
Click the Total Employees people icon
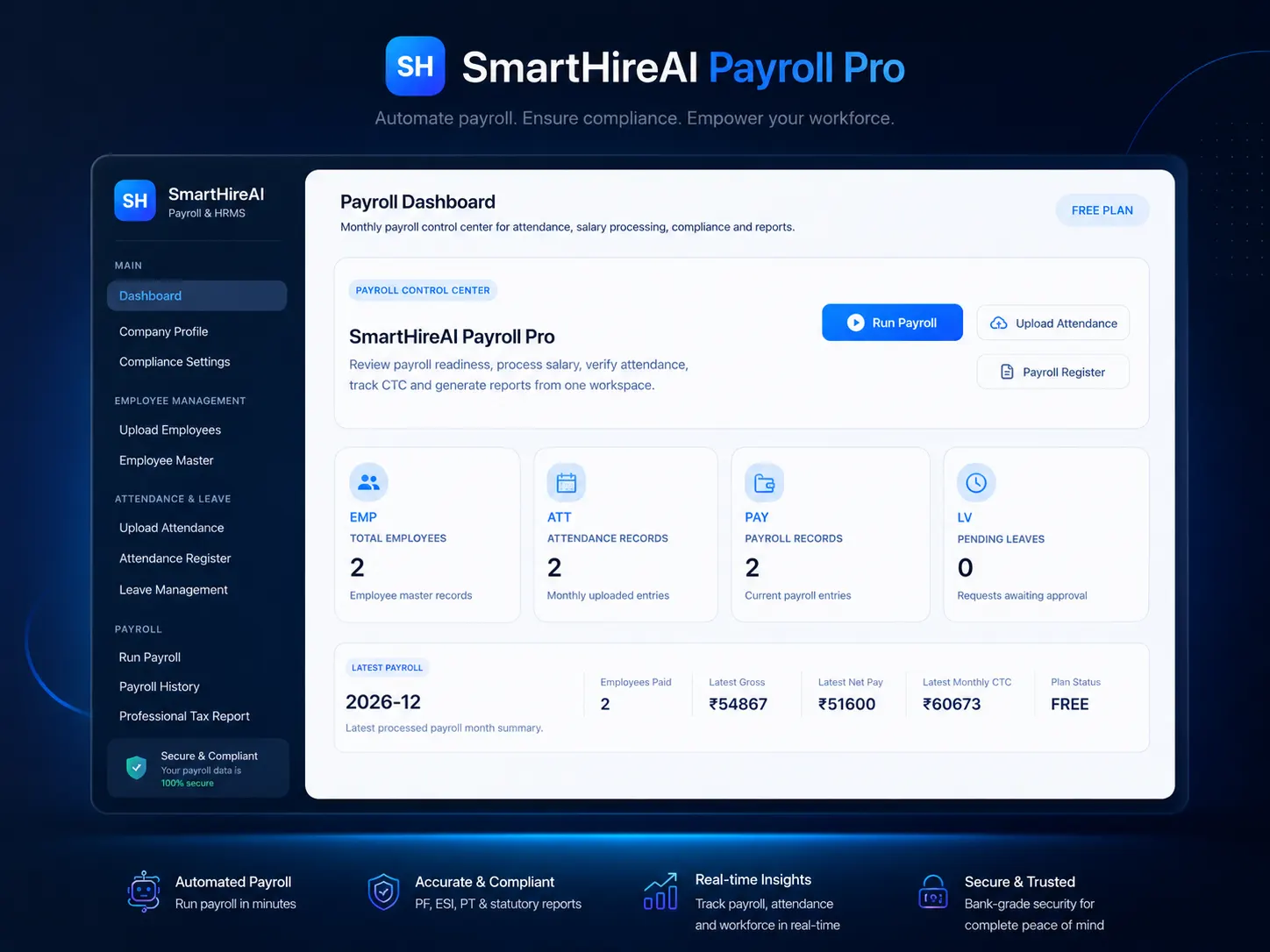(368, 482)
